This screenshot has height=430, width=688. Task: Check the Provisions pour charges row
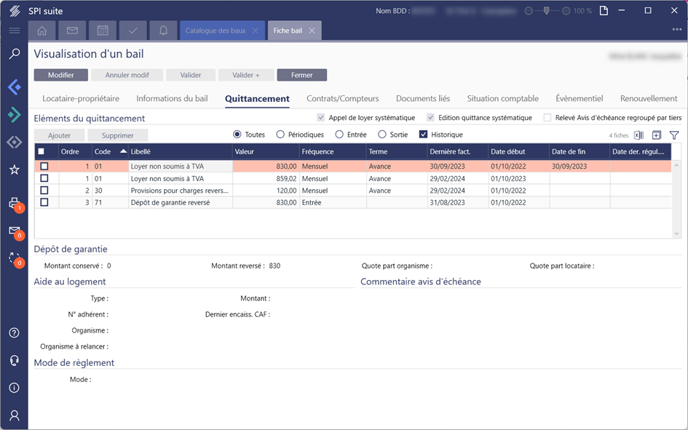pos(44,190)
